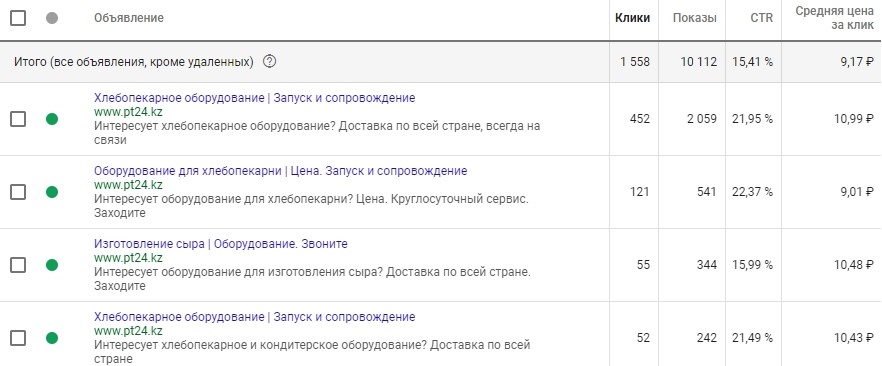Open Оборудование для хлебопекарни | Цена headline
This screenshot has width=882, height=366.
pyautogui.click(x=280, y=171)
